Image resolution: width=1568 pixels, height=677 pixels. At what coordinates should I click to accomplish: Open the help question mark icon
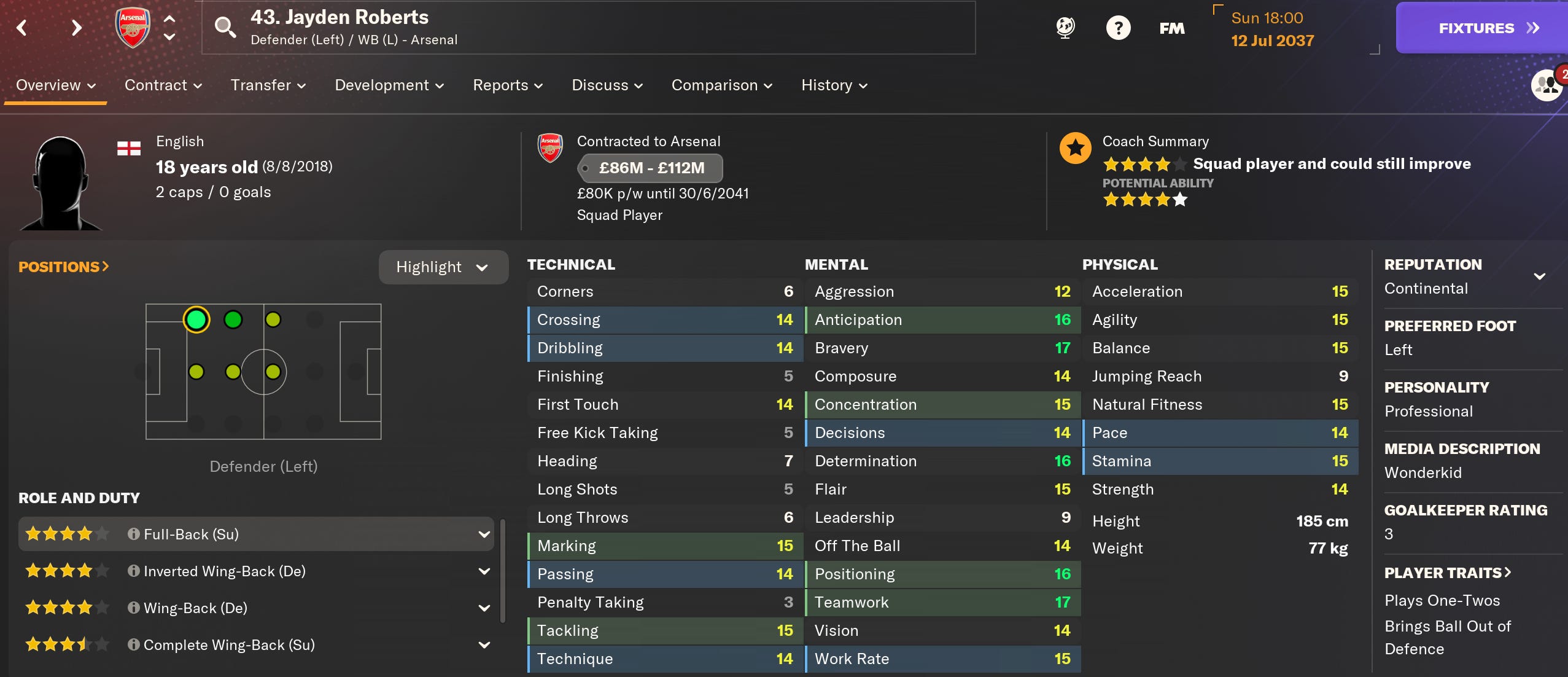pos(1118,28)
